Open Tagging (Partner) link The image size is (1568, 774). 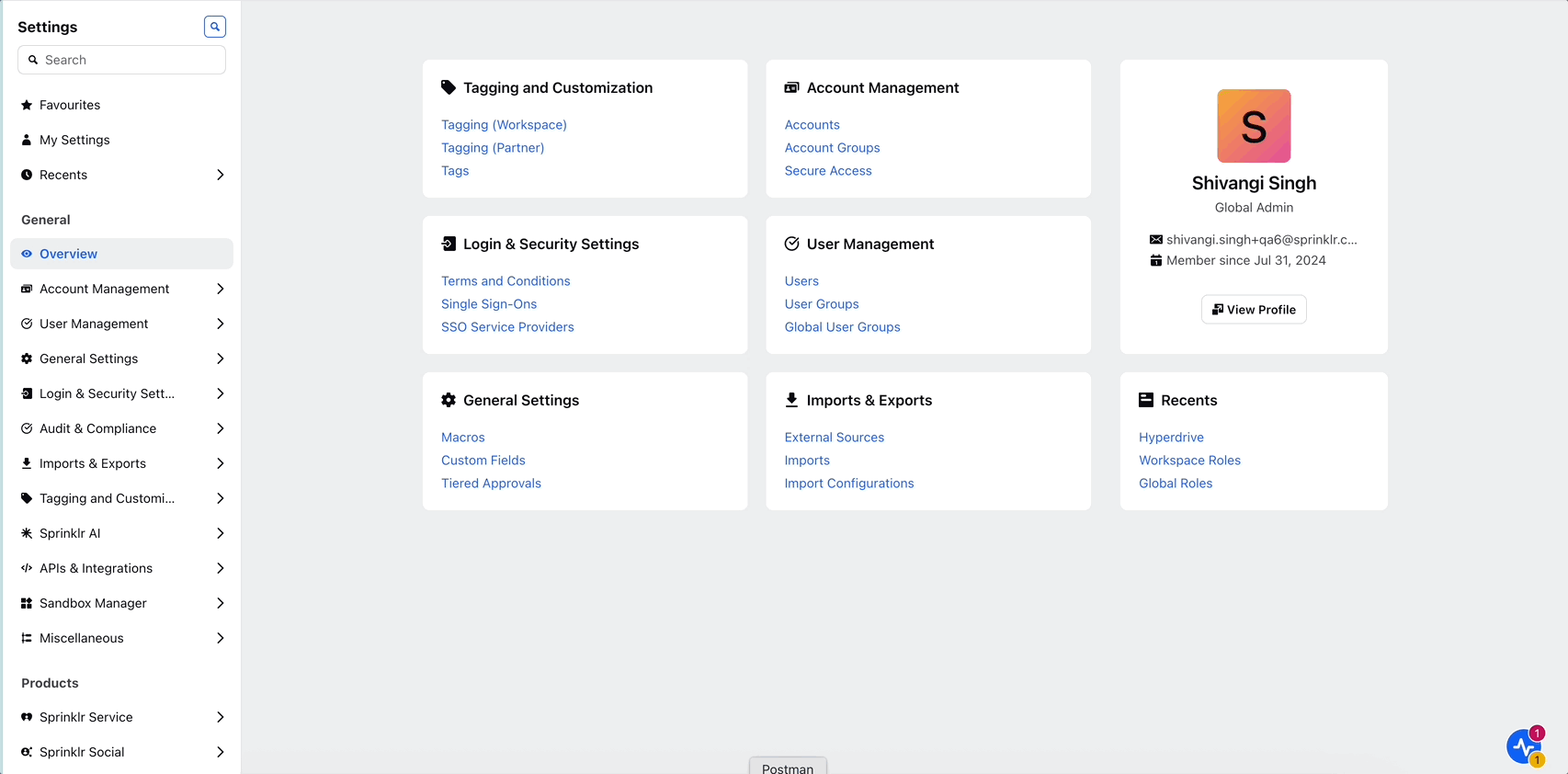pos(493,148)
